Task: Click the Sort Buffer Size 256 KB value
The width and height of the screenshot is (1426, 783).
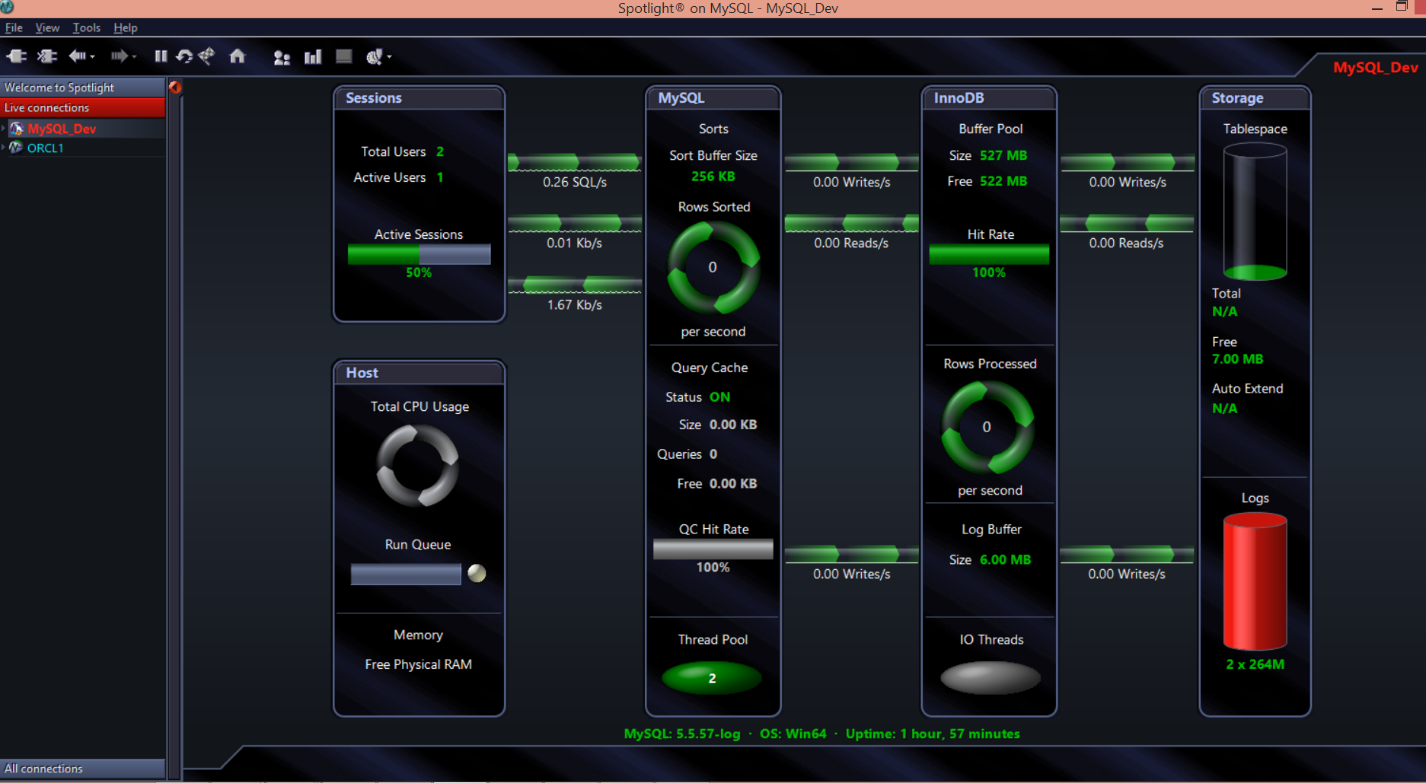Action: 713,177
